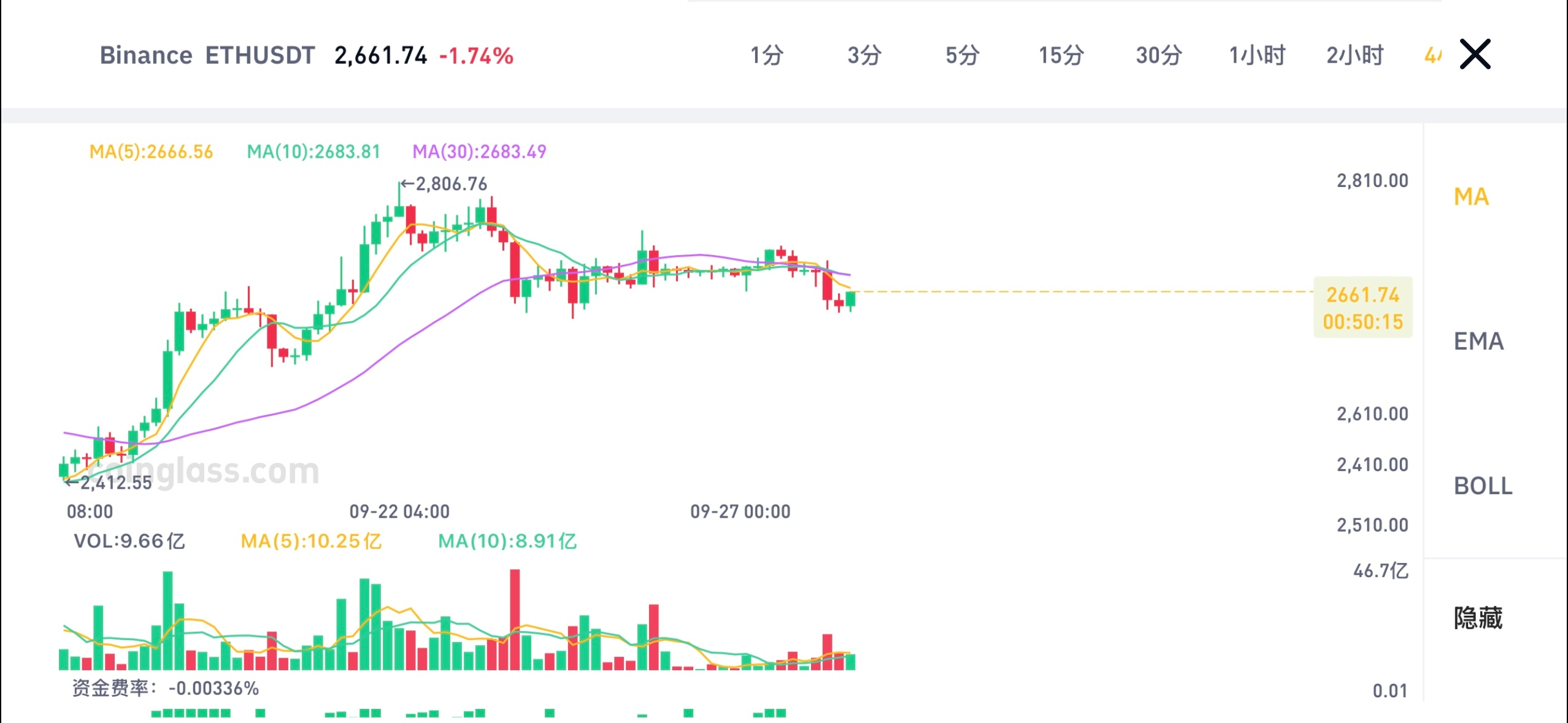1568x723 pixels.
Task: Choose the 1小时 timeframe
Action: pyautogui.click(x=1257, y=55)
